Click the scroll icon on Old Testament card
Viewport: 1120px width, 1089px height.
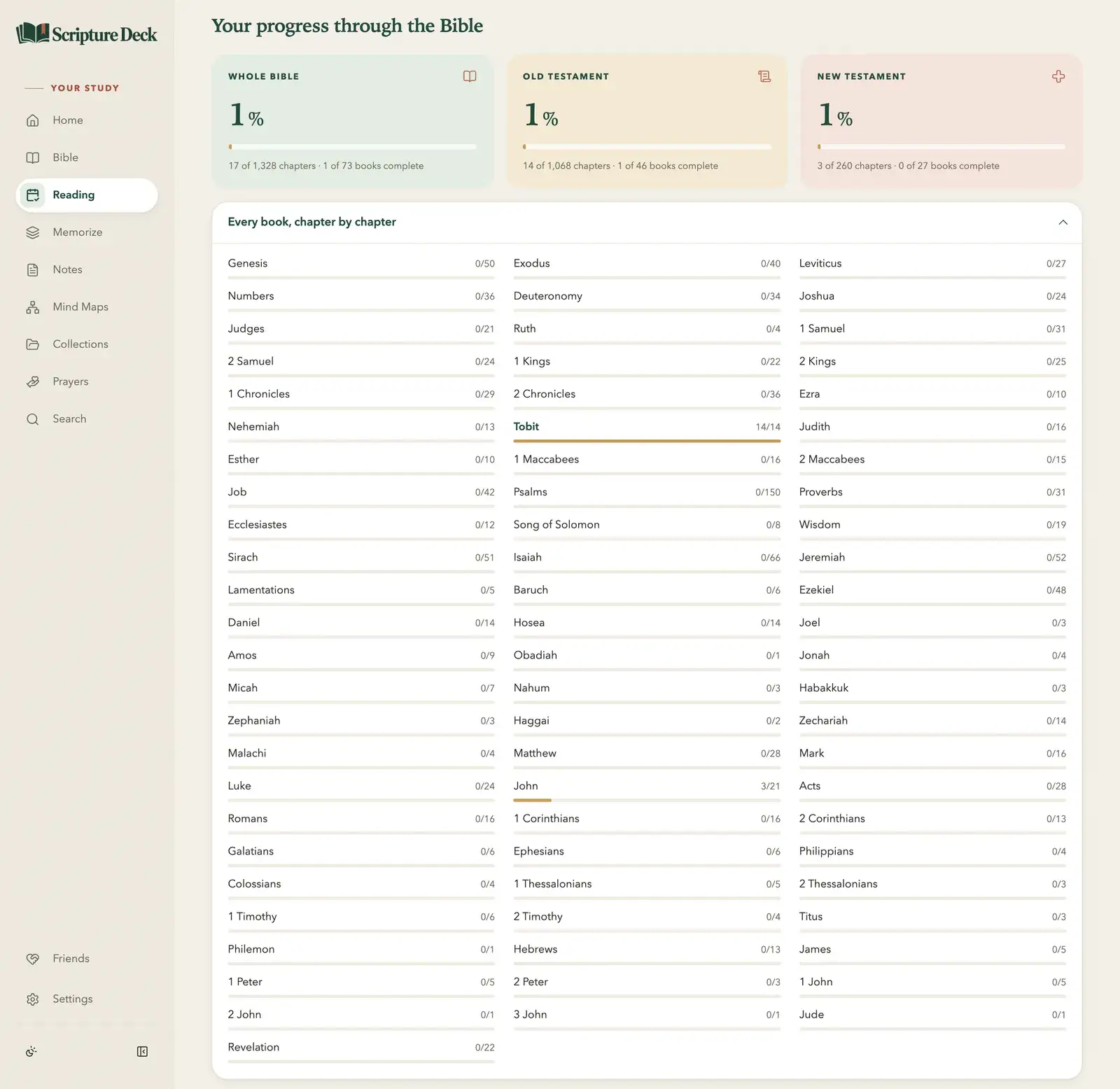[x=764, y=76]
